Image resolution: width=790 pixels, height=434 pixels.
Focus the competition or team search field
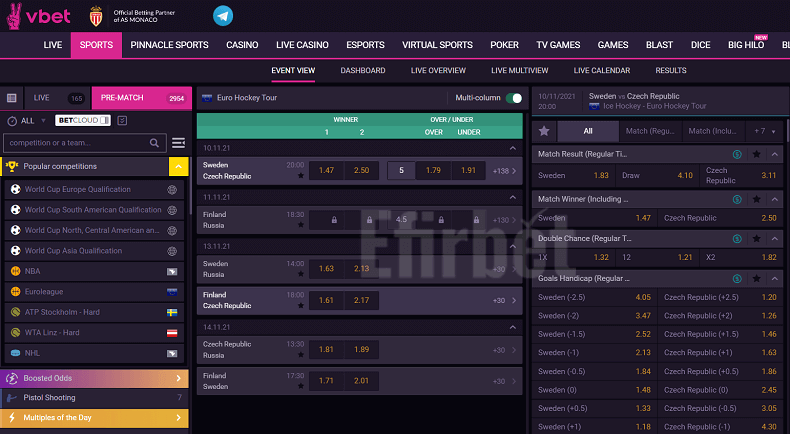[x=85, y=143]
